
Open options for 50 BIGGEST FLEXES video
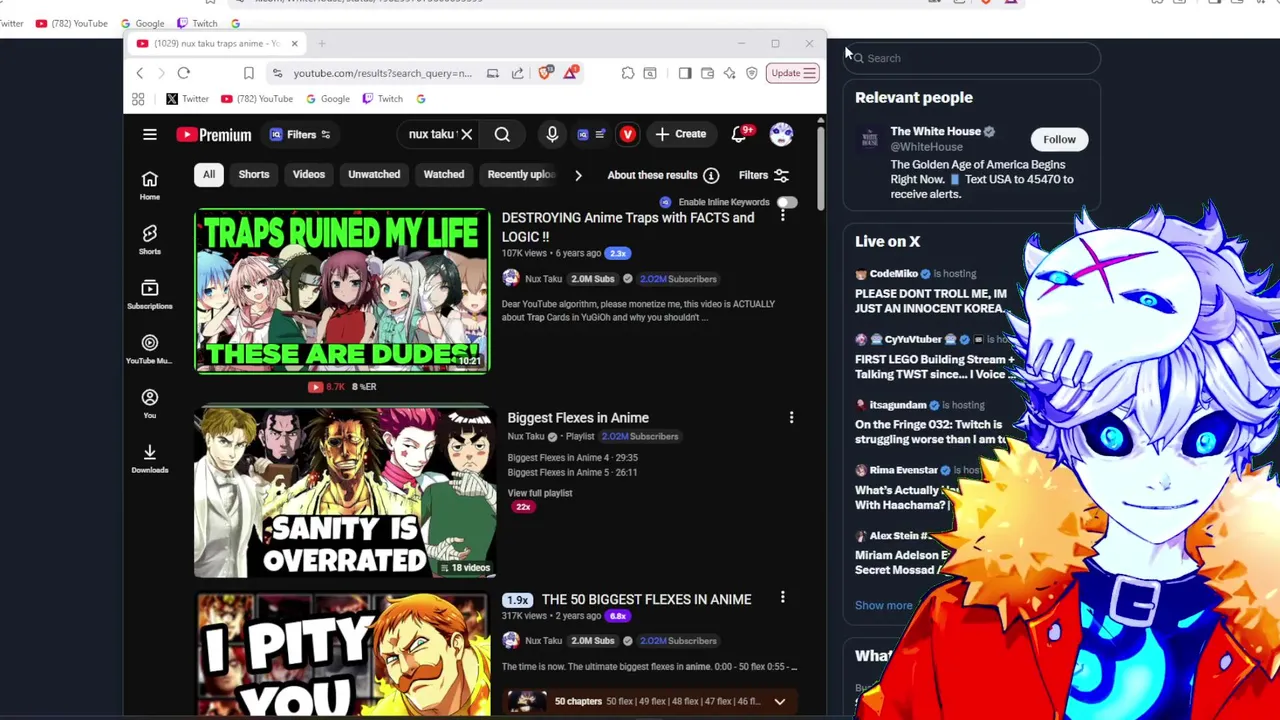pyautogui.click(x=783, y=598)
